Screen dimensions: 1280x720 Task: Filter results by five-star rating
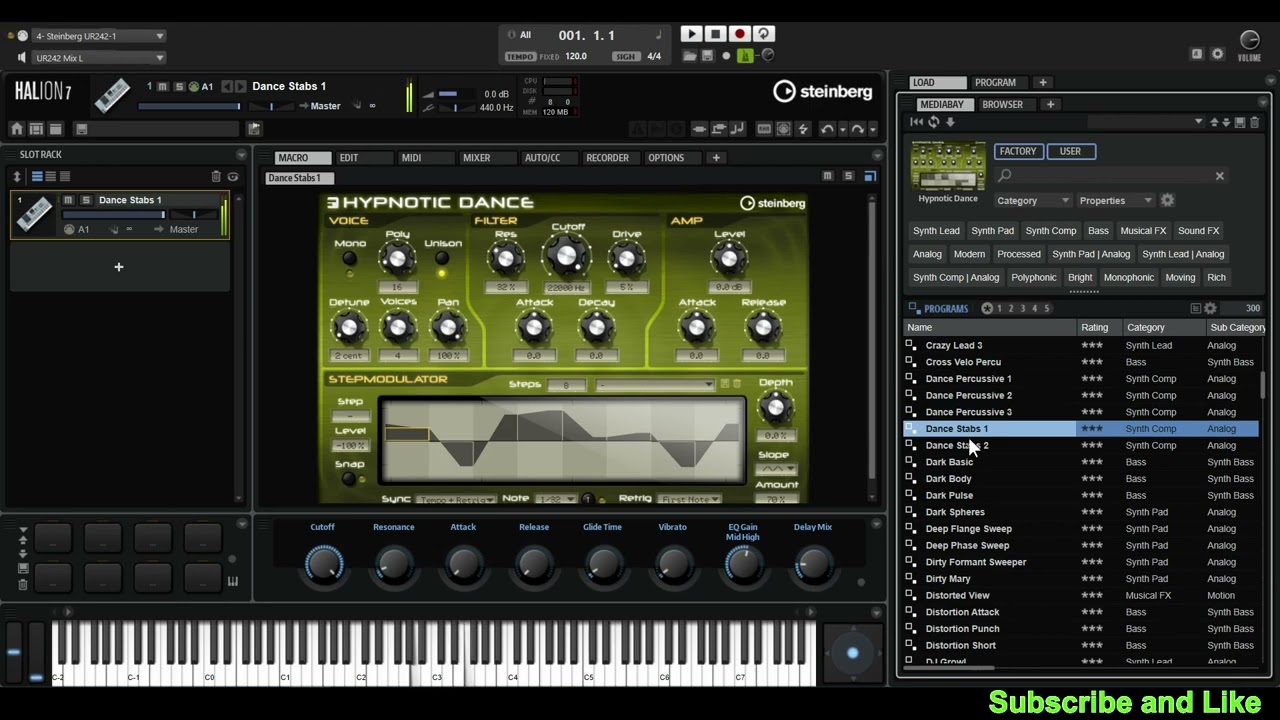[x=1047, y=309]
